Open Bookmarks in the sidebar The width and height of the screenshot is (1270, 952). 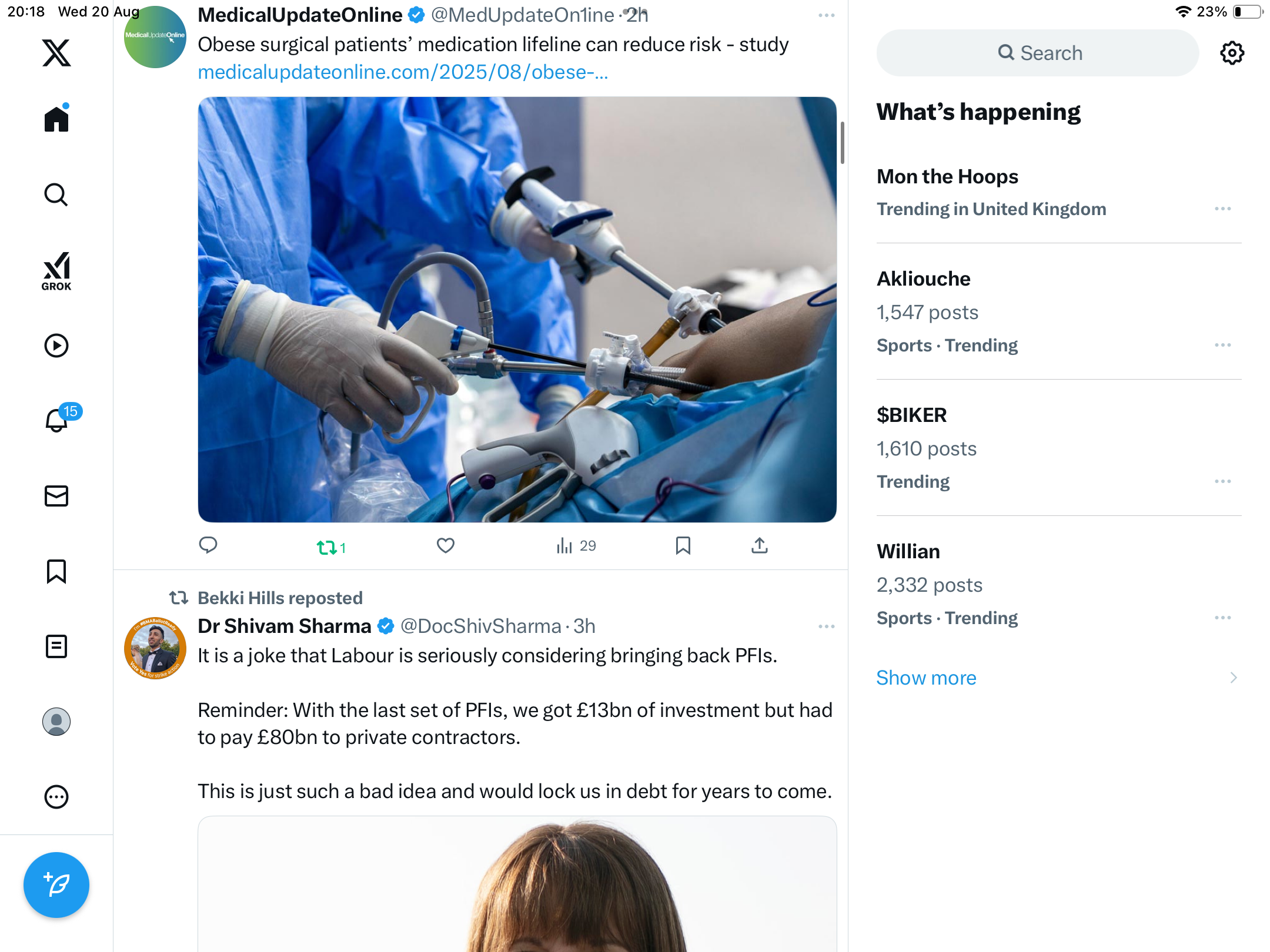(x=56, y=571)
